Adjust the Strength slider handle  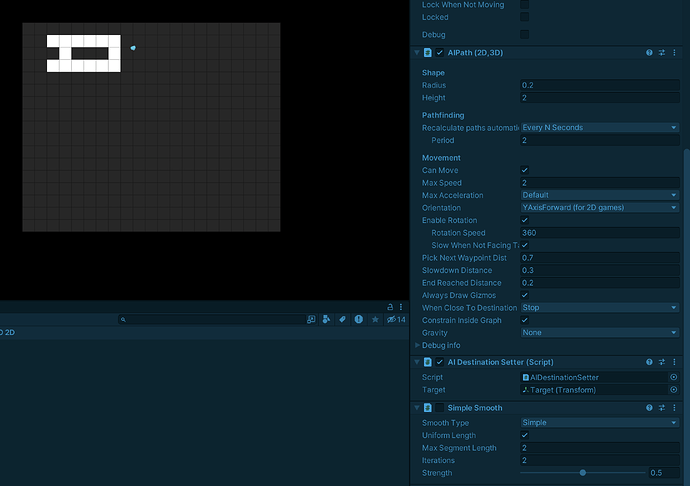point(583,473)
